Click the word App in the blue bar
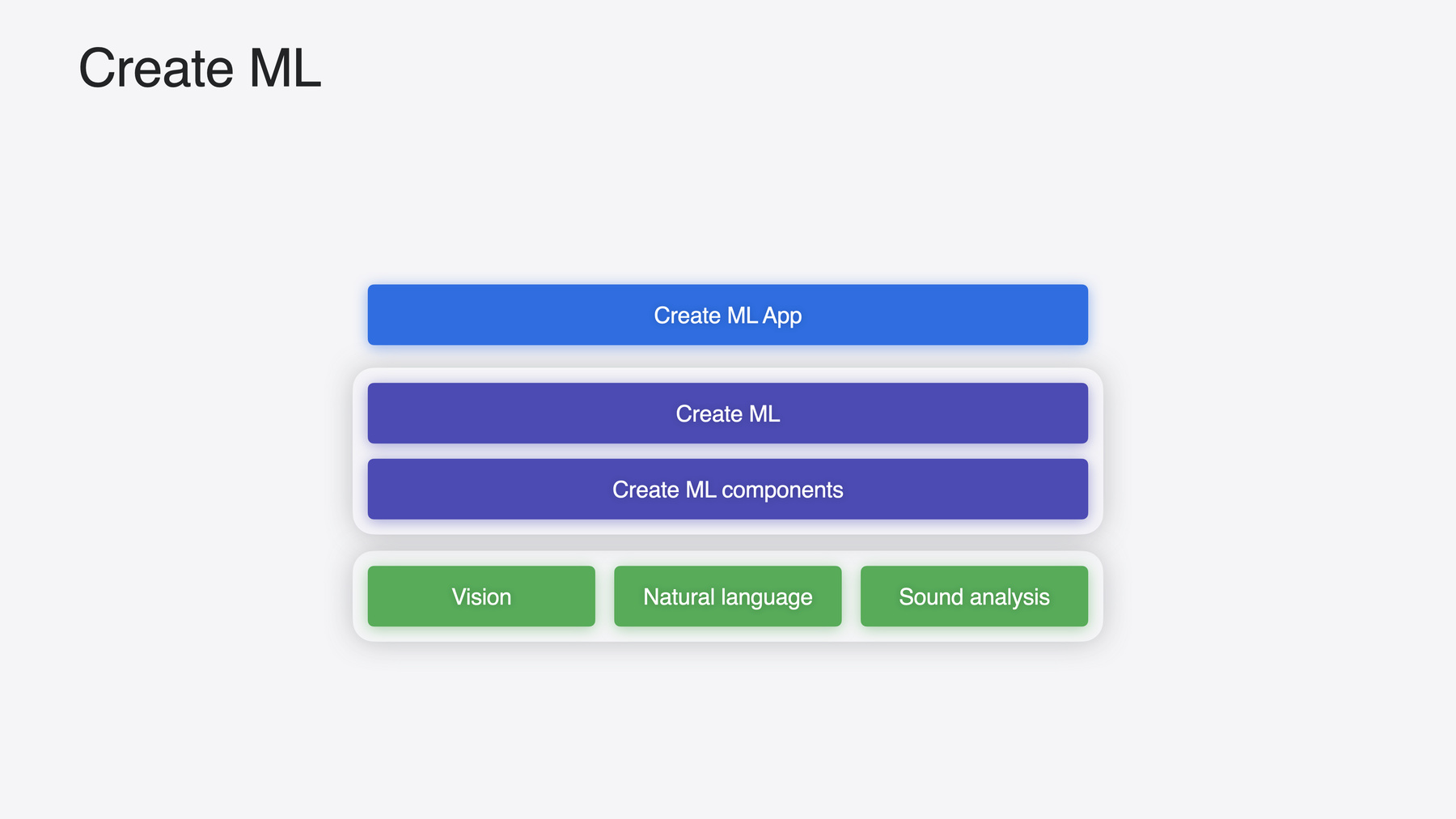Screen dimensions: 1456x819 pyautogui.click(x=782, y=316)
